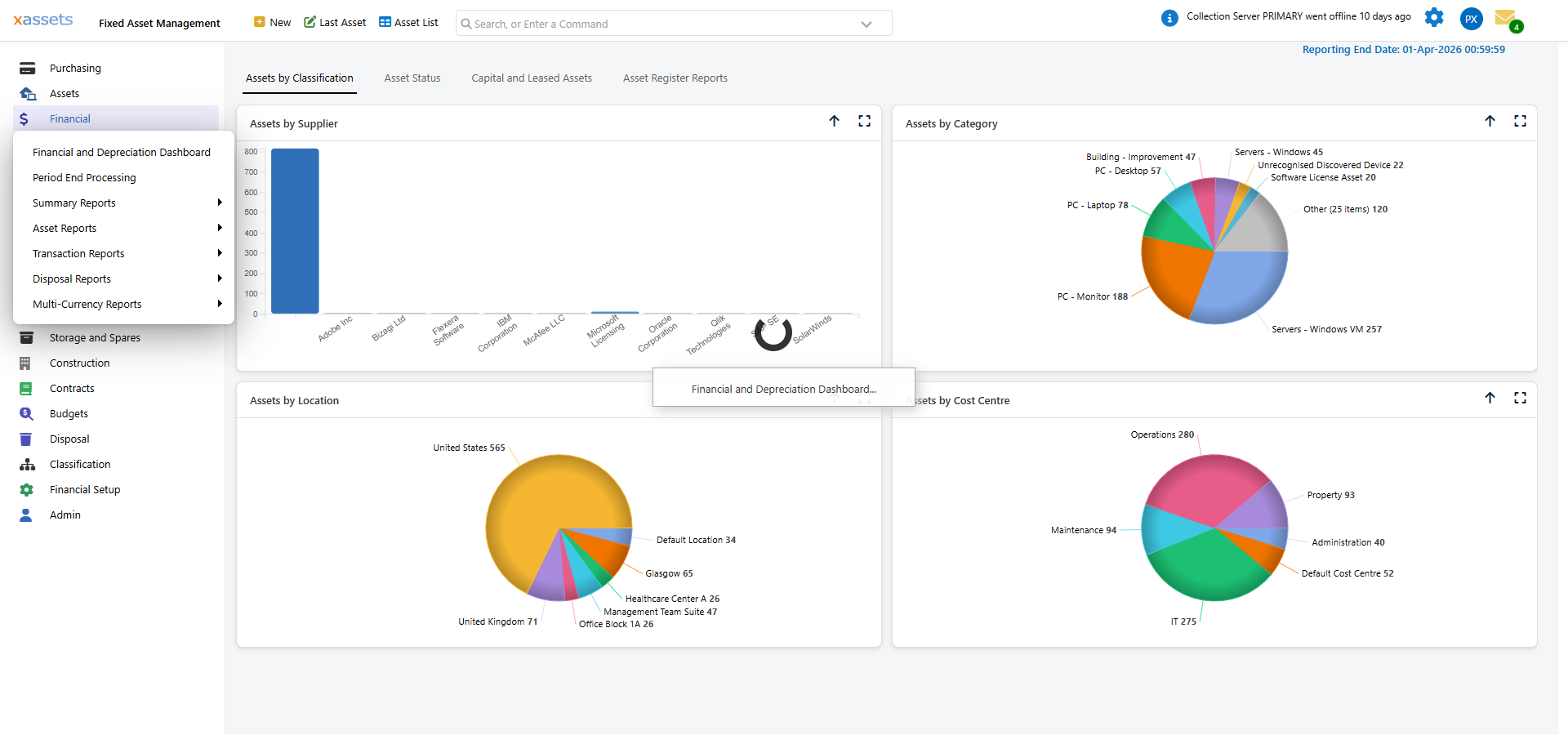Click the blue info notification icon
The image size is (1568, 744).
[x=1169, y=17]
